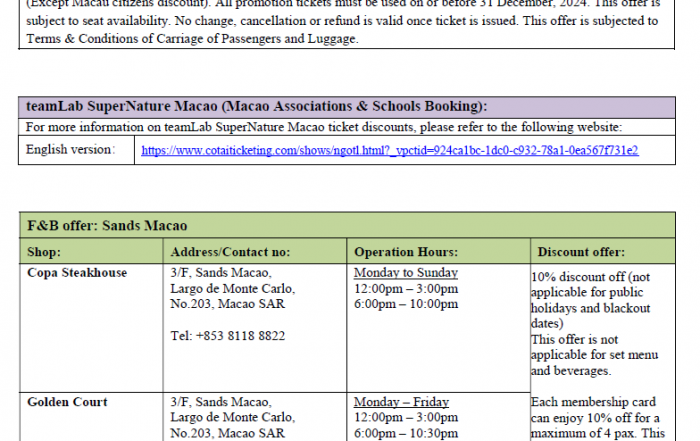
Task: Select the '6:00pm – 10:30pm' Golden Court hours
Action: pyautogui.click(x=407, y=434)
